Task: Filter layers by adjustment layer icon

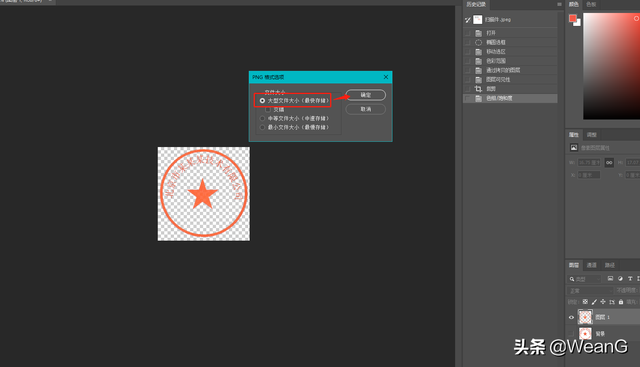Action: pos(620,278)
